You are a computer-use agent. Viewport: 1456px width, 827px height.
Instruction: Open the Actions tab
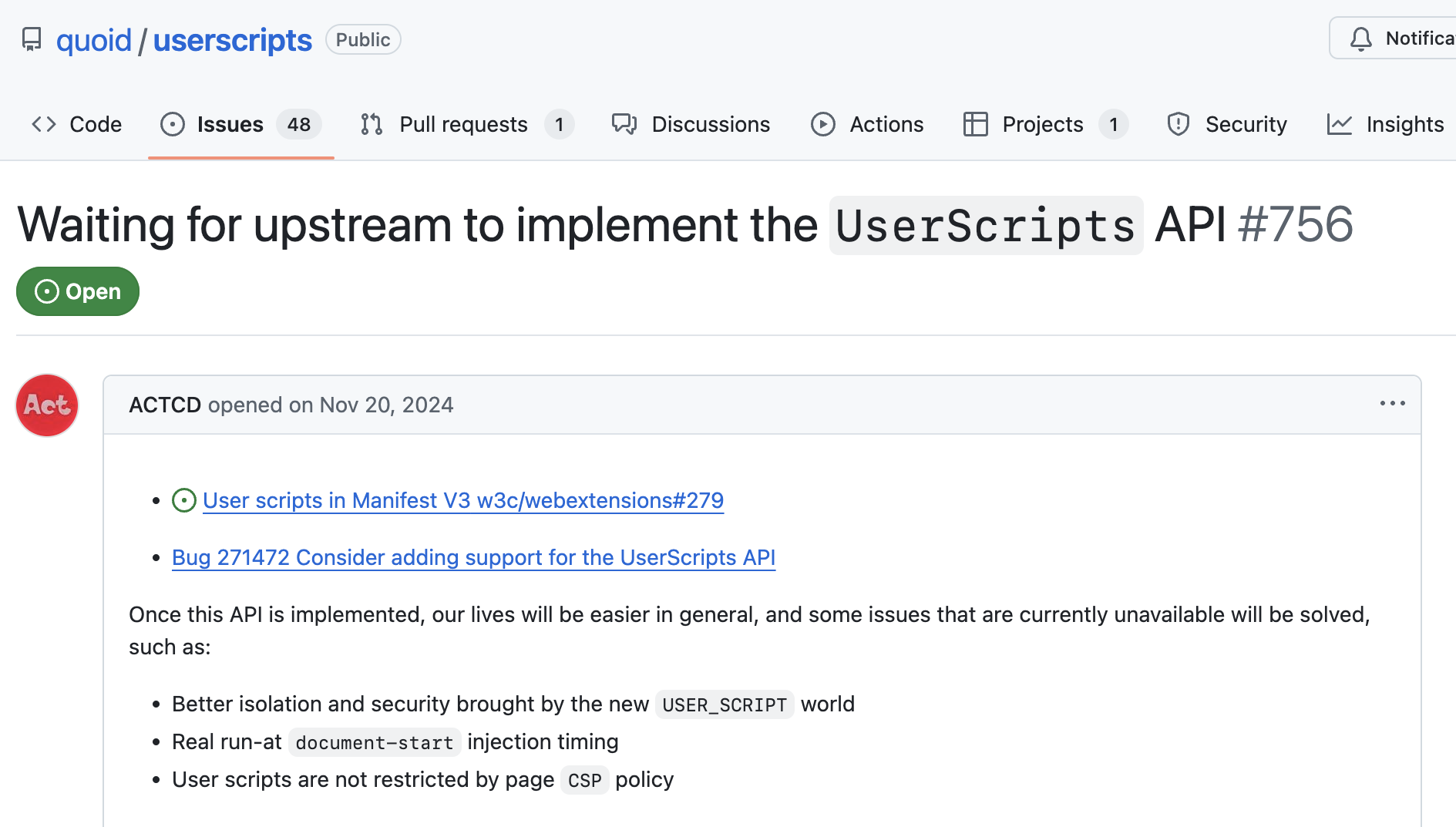coord(867,124)
